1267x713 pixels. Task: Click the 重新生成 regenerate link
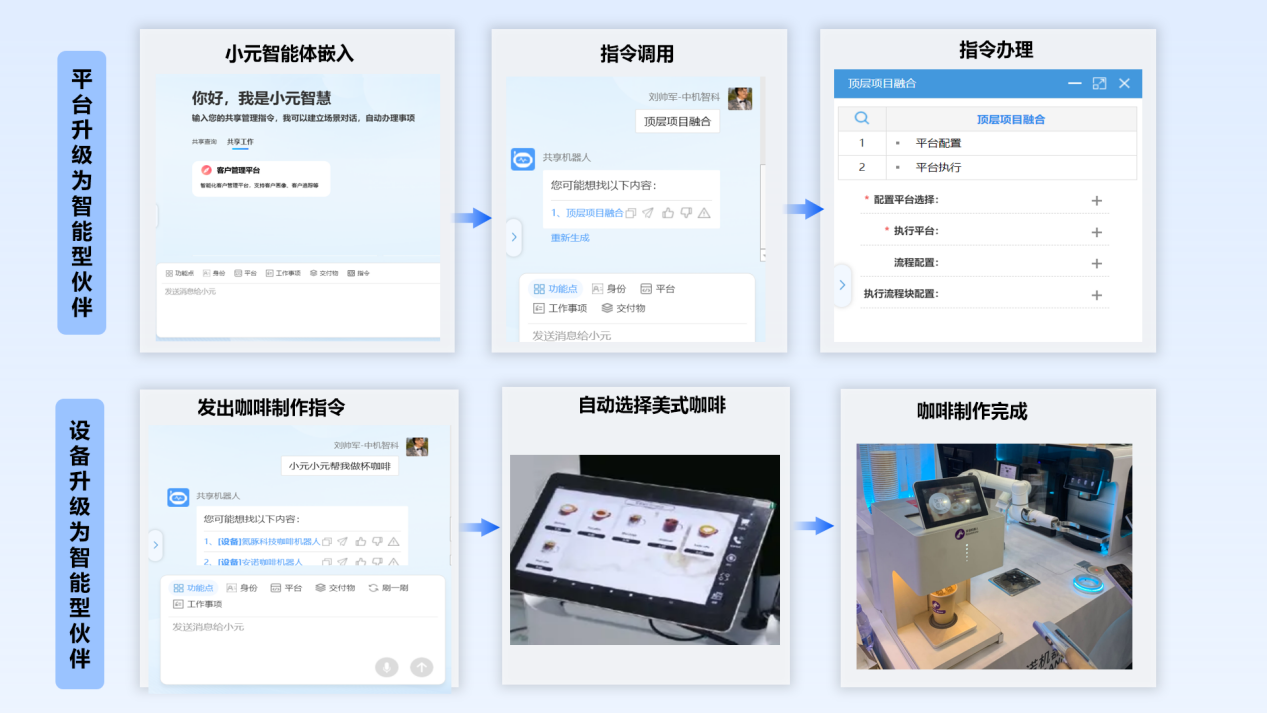click(570, 238)
